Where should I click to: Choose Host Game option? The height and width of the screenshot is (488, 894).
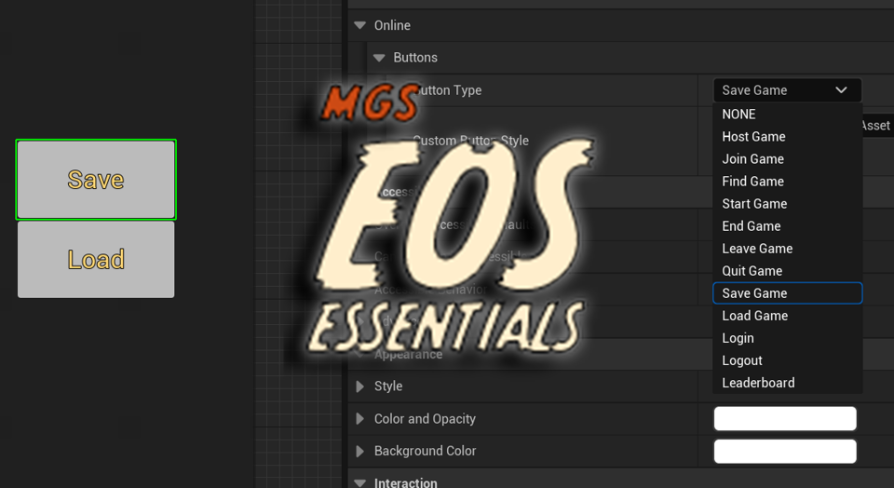787,137
